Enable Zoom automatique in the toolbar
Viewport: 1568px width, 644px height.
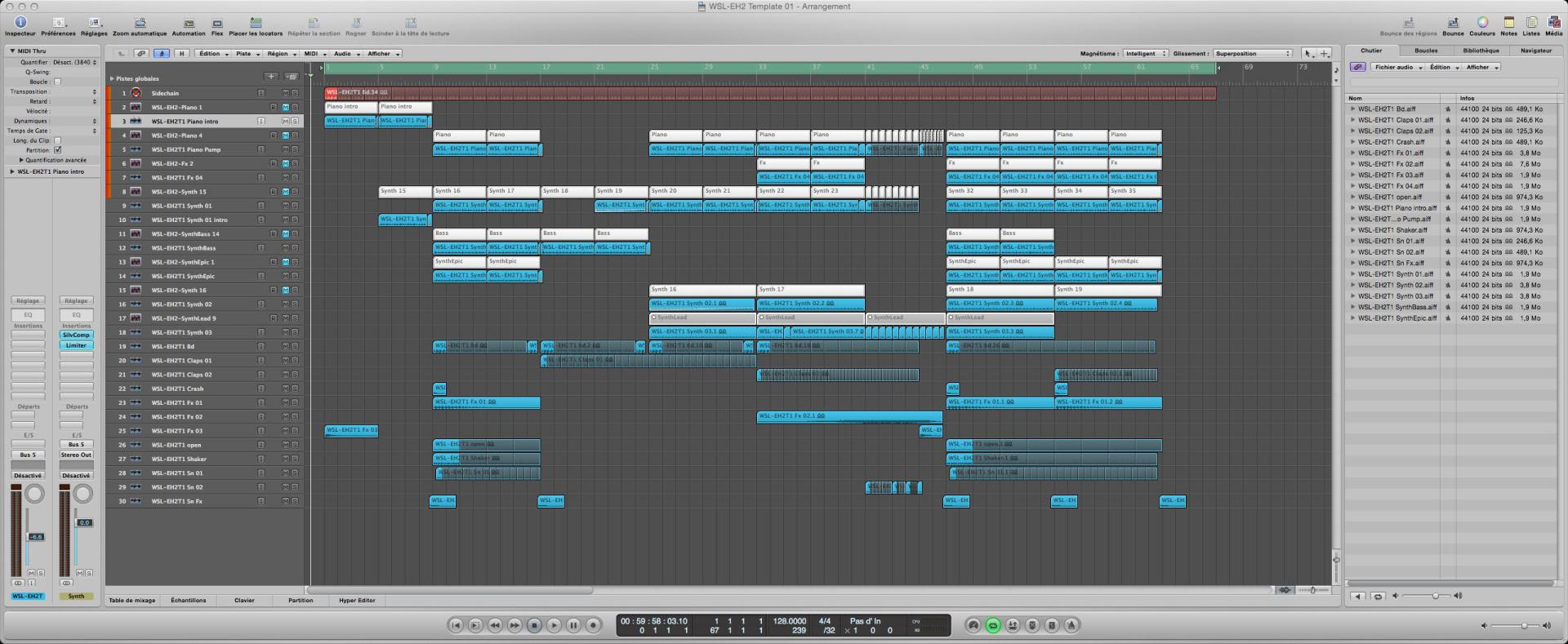140,23
